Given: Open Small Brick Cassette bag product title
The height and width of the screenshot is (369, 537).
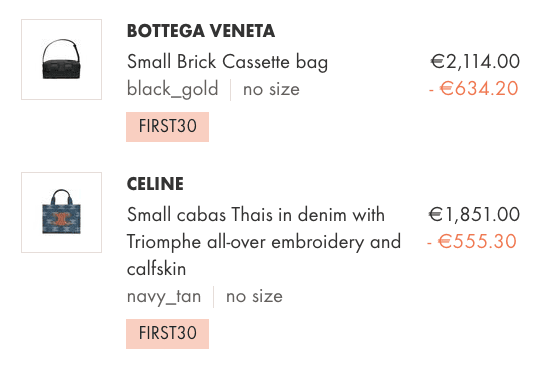Looking at the screenshot, I should pyautogui.click(x=227, y=62).
